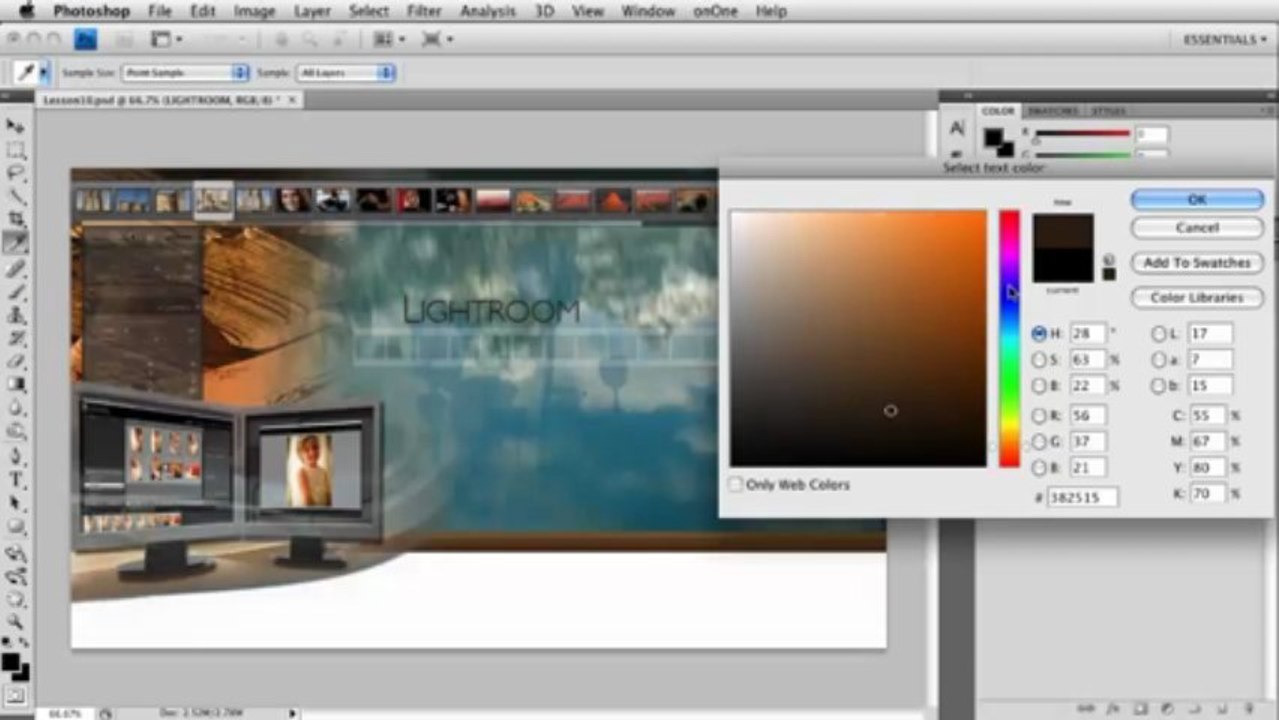Select the Eraser tool
Image resolution: width=1279 pixels, height=720 pixels.
click(15, 361)
